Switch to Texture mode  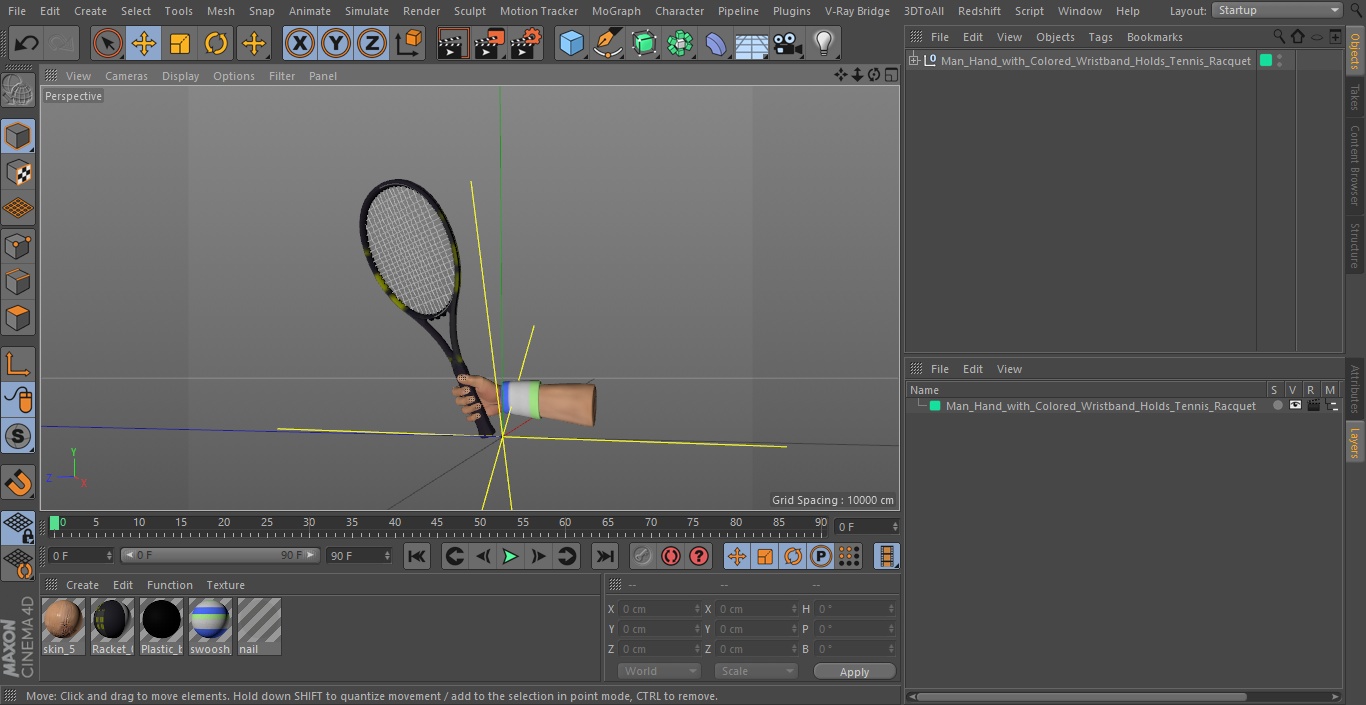click(x=18, y=172)
